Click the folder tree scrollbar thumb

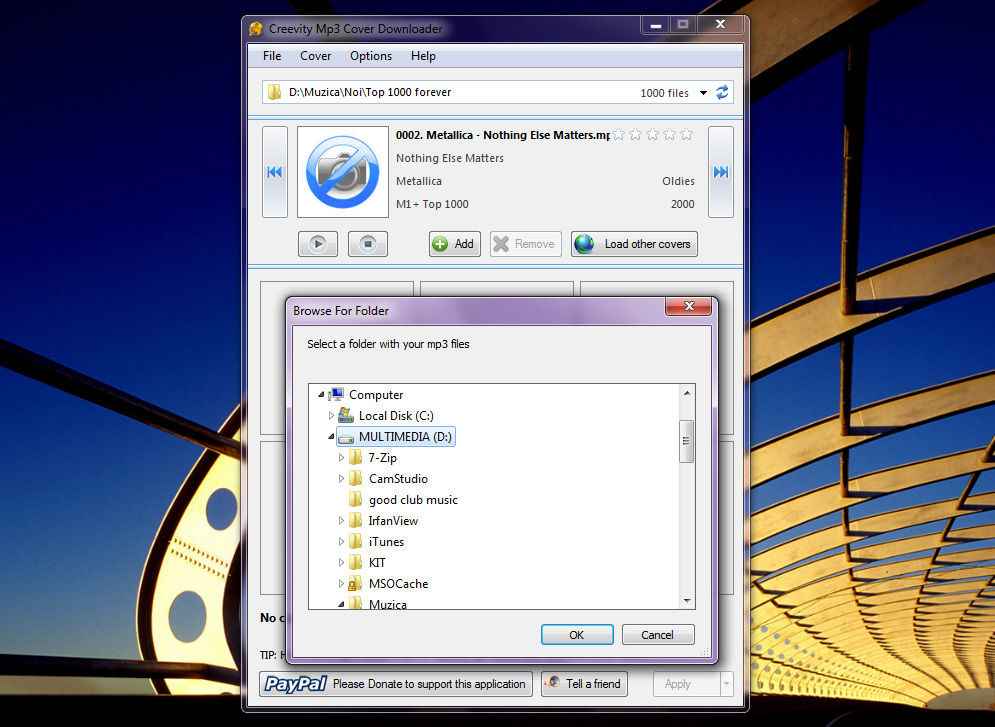[x=687, y=442]
